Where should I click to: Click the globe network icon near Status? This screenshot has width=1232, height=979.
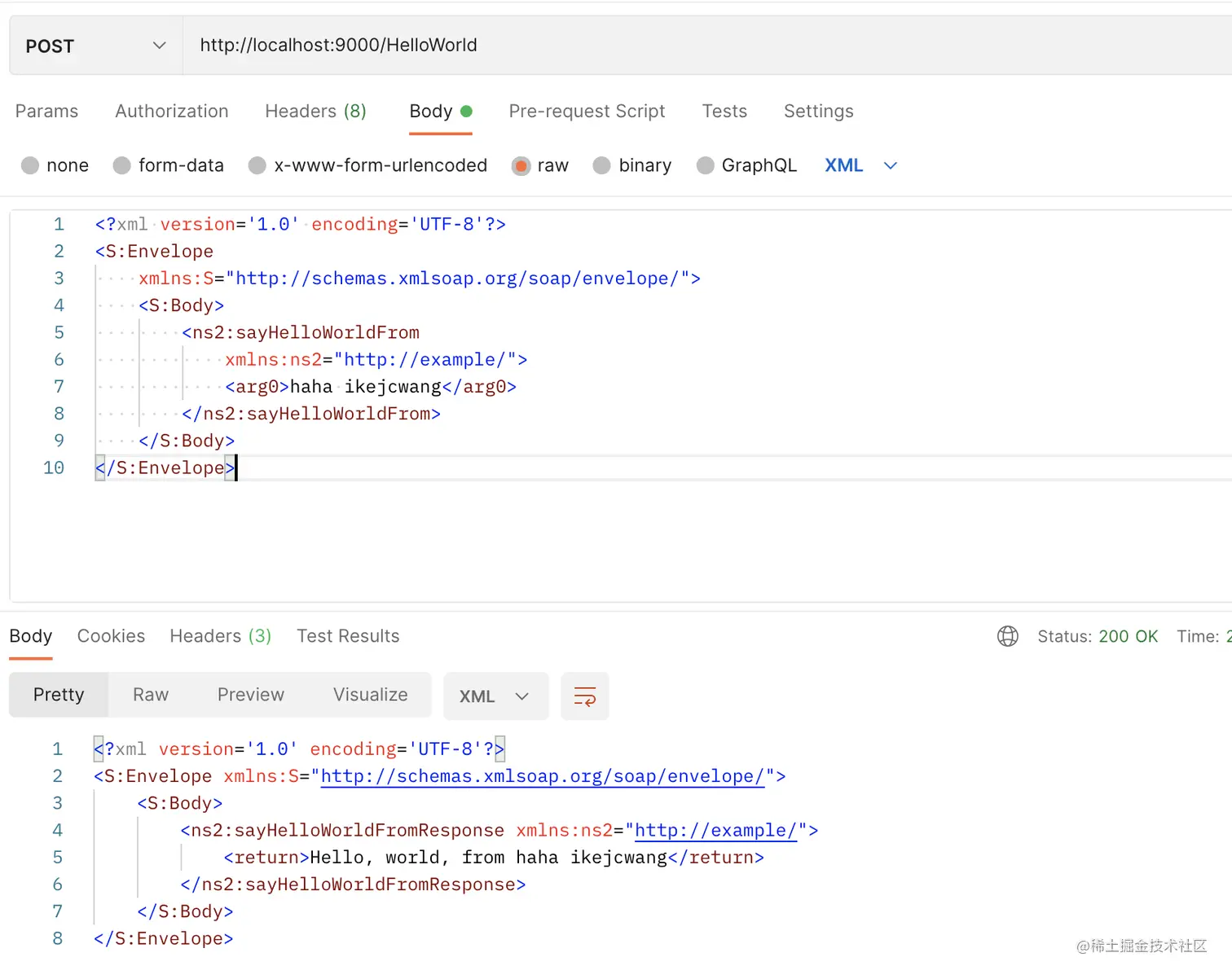coord(1008,636)
